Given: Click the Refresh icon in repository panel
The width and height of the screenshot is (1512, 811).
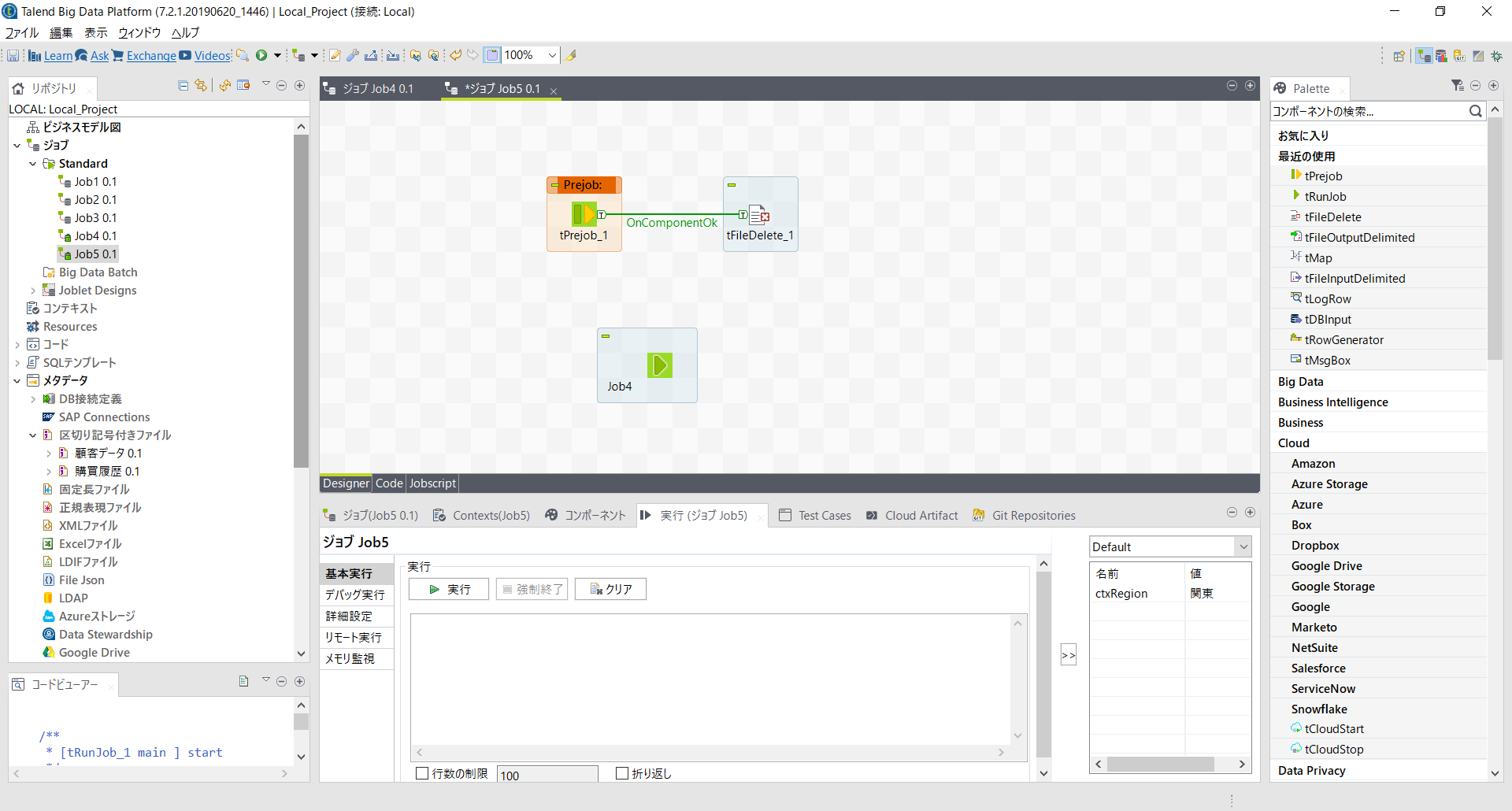Looking at the screenshot, I should pyautogui.click(x=225, y=86).
